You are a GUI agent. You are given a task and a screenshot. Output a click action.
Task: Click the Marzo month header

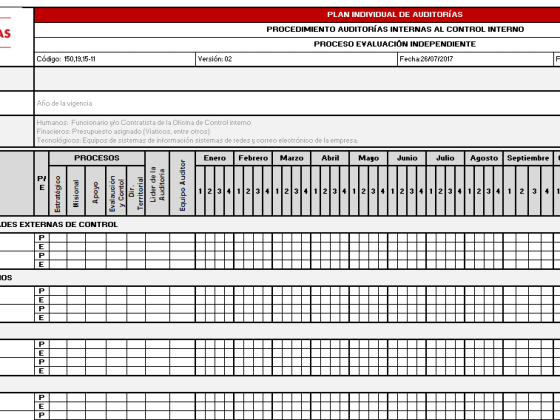(x=291, y=158)
